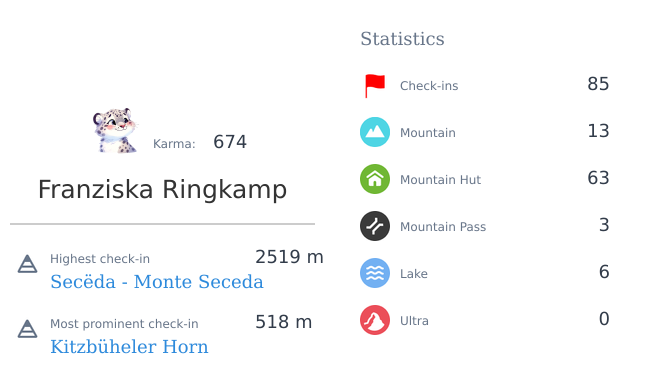Click the Most prominent check-in triangle icon
Image resolution: width=650 pixels, height=385 pixels.
click(x=27, y=329)
